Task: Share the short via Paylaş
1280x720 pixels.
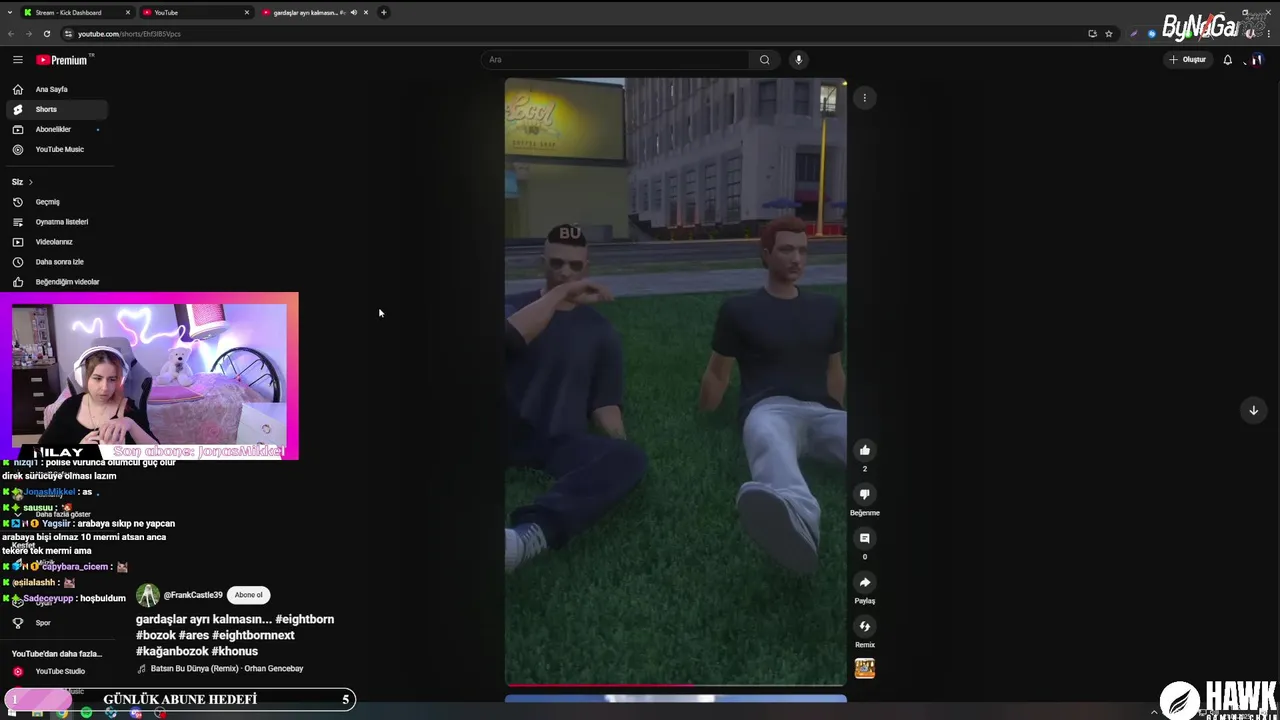Action: coord(865,582)
